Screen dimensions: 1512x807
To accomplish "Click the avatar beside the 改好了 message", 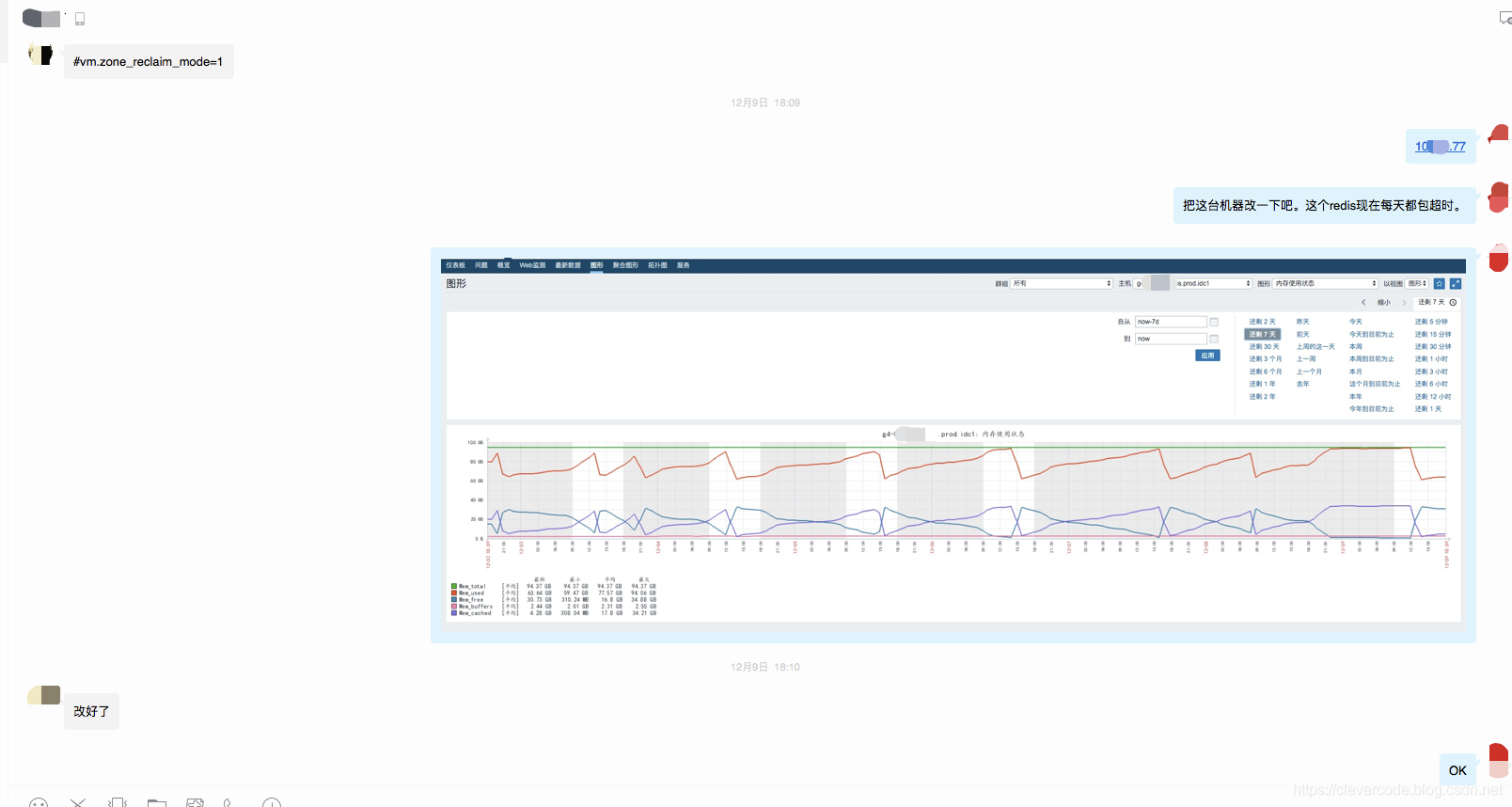I will pyautogui.click(x=44, y=695).
